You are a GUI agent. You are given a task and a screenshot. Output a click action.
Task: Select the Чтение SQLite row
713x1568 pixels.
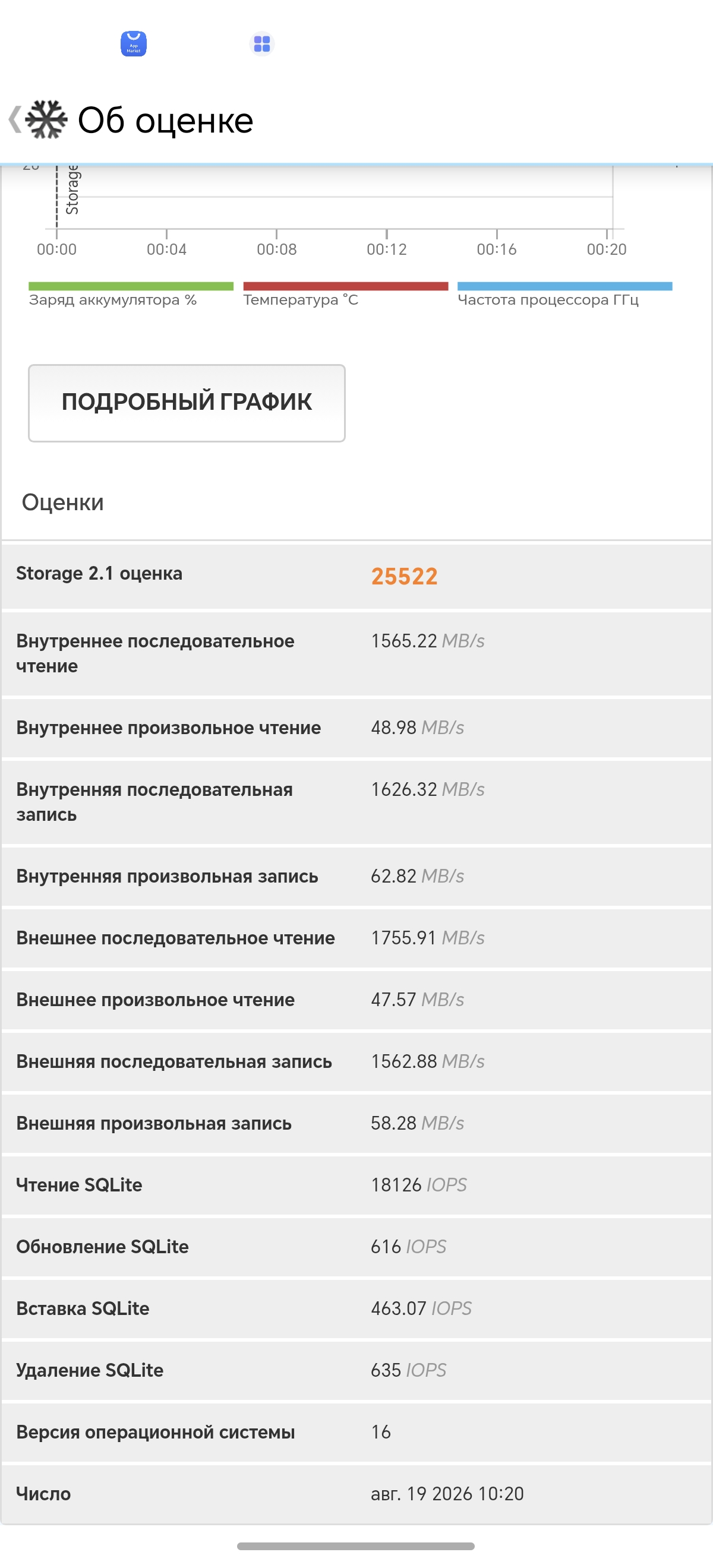click(x=356, y=1184)
